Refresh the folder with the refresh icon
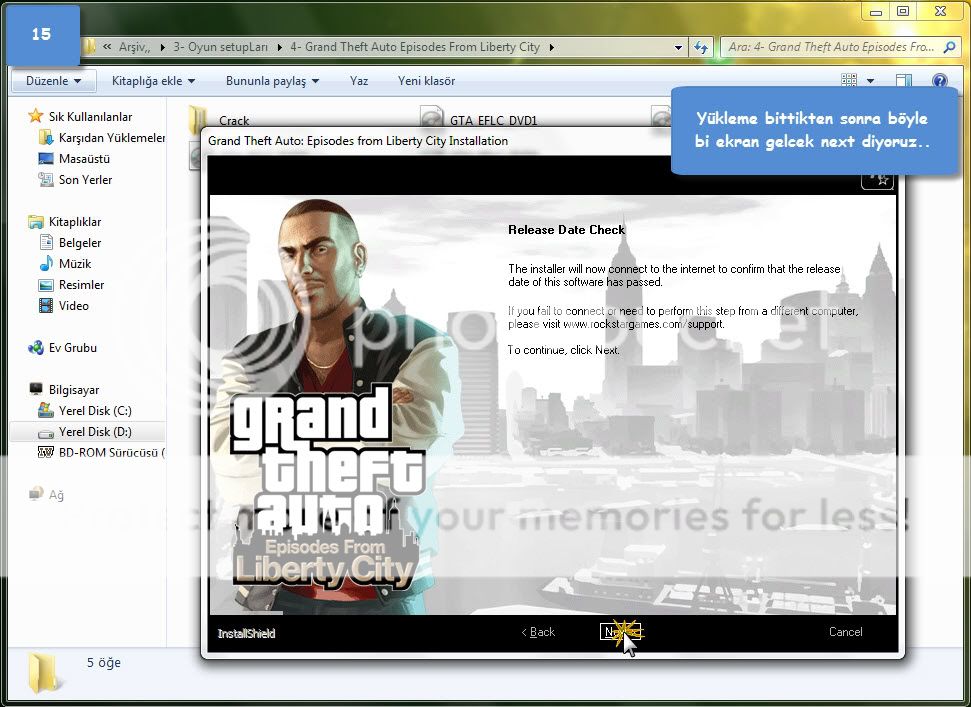Screen dimensions: 971x707 (701, 47)
